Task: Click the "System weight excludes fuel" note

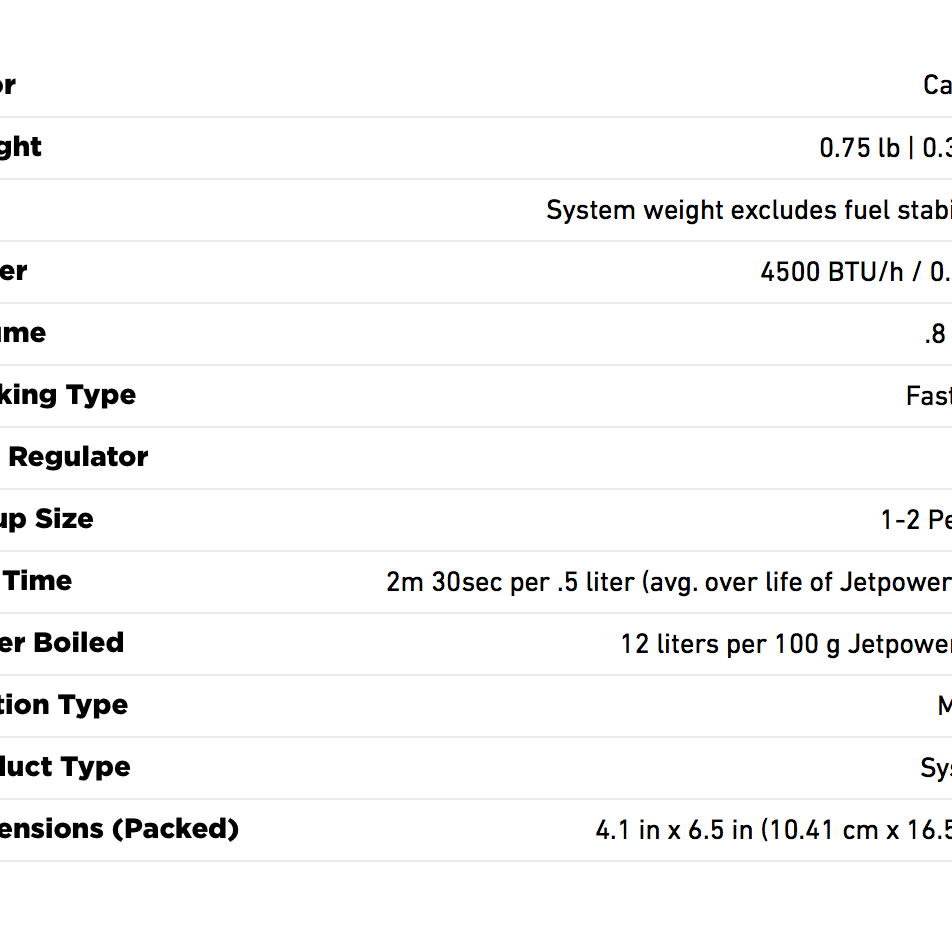Action: [748, 210]
